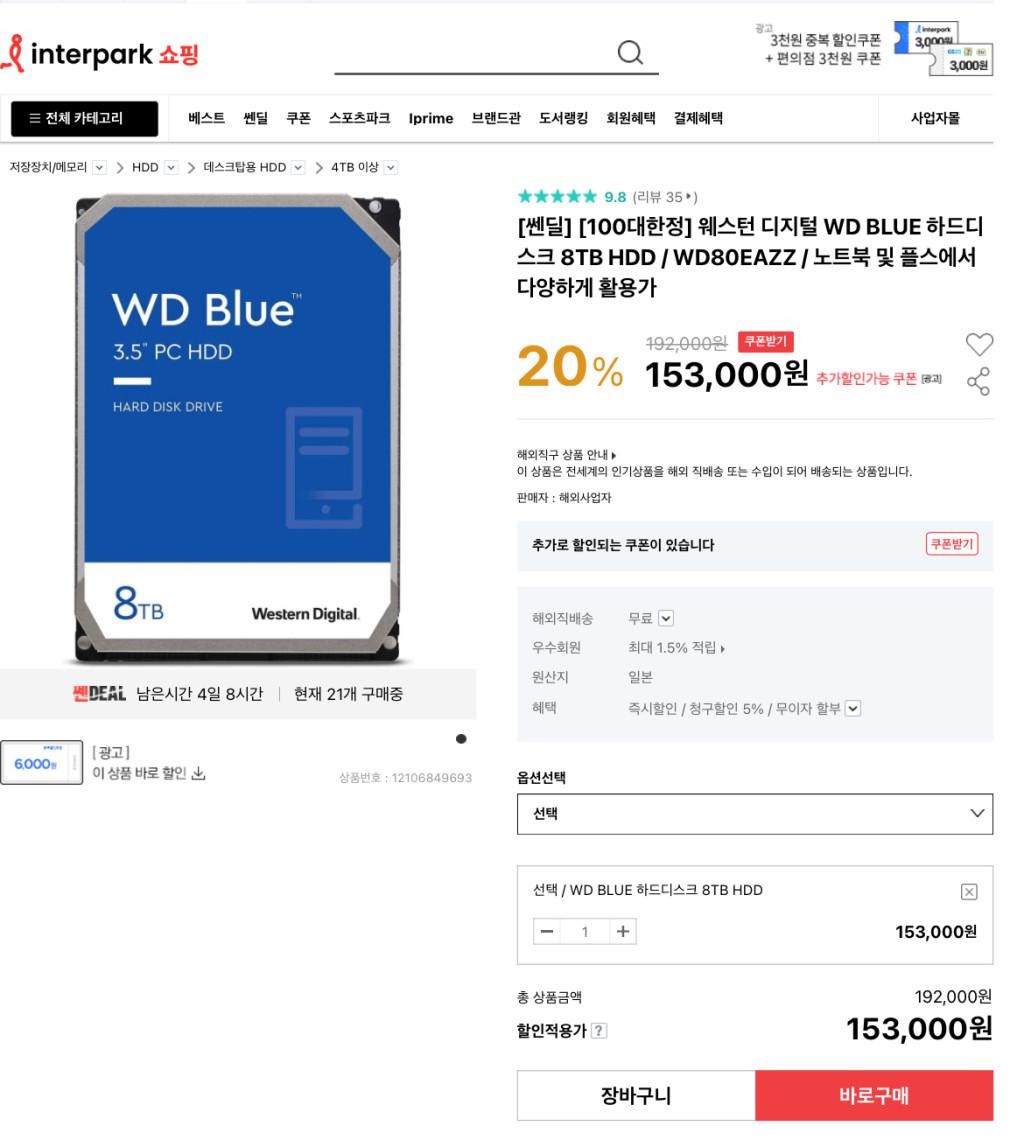Image resolution: width=1024 pixels, height=1147 pixels.
Task: Click the 할인적용가 question mark help icon
Action: coord(598,1031)
